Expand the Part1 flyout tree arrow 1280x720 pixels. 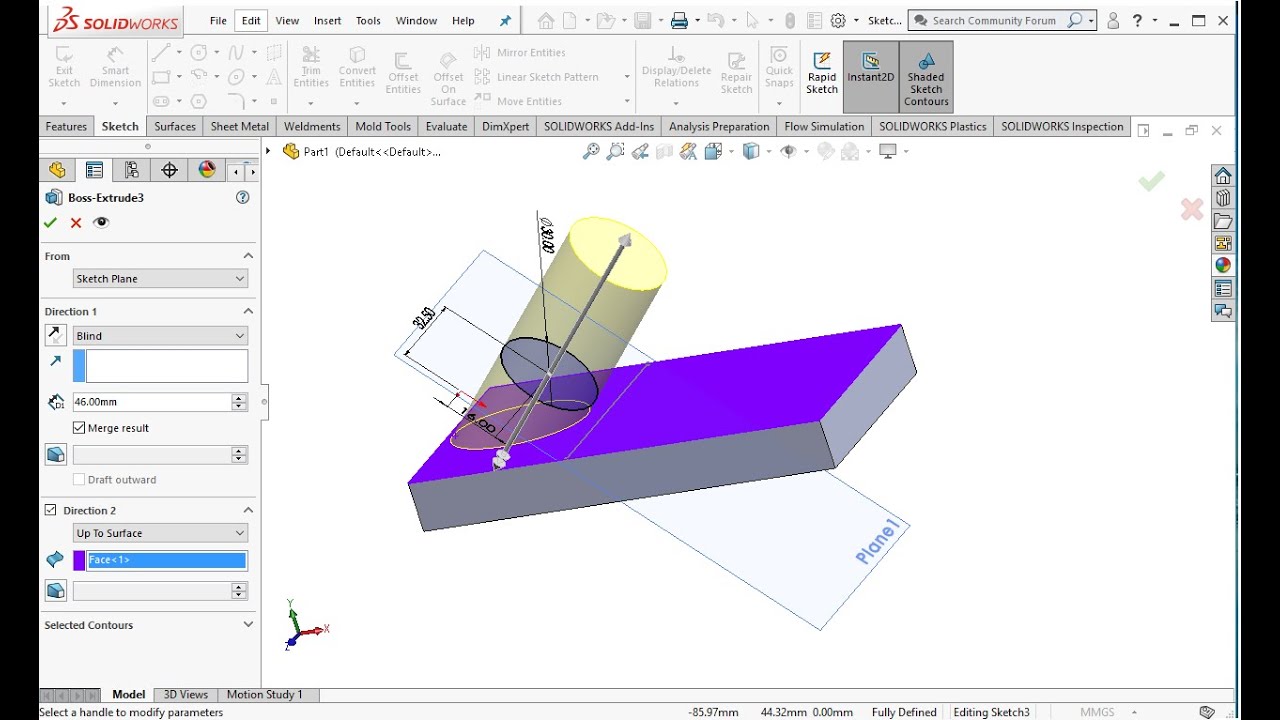(268, 151)
